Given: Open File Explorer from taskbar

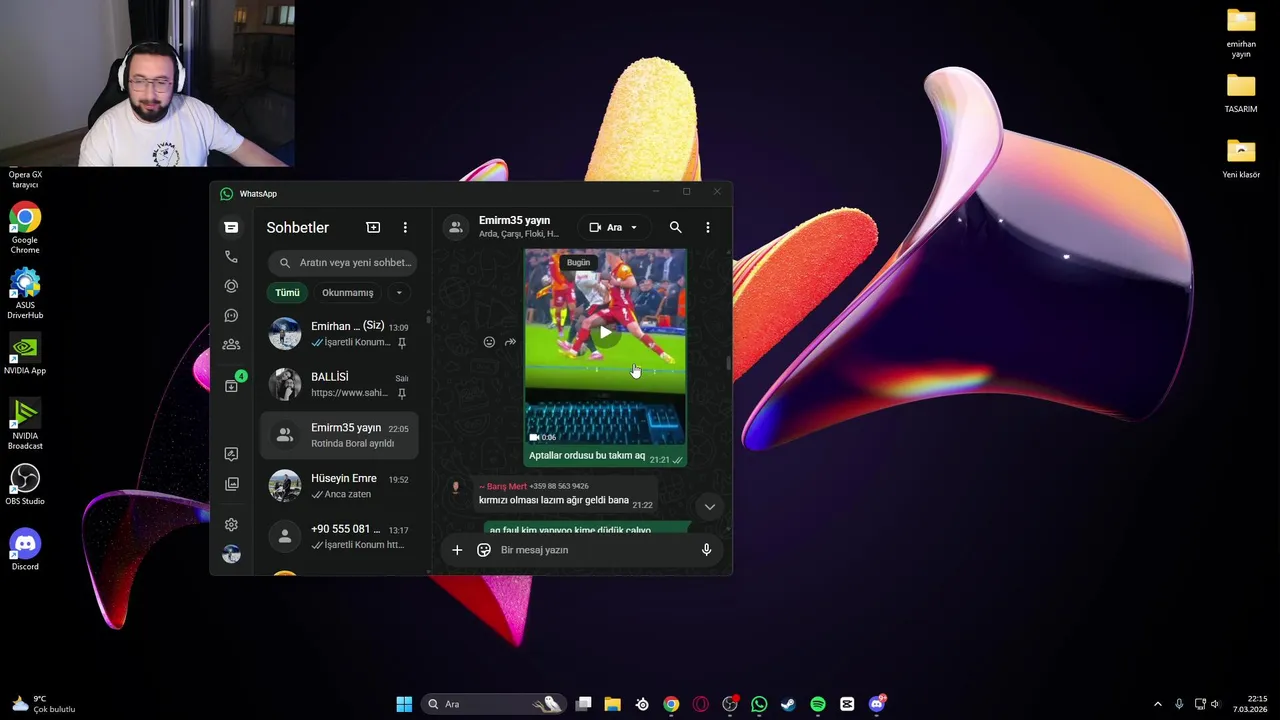Looking at the screenshot, I should (x=612, y=704).
